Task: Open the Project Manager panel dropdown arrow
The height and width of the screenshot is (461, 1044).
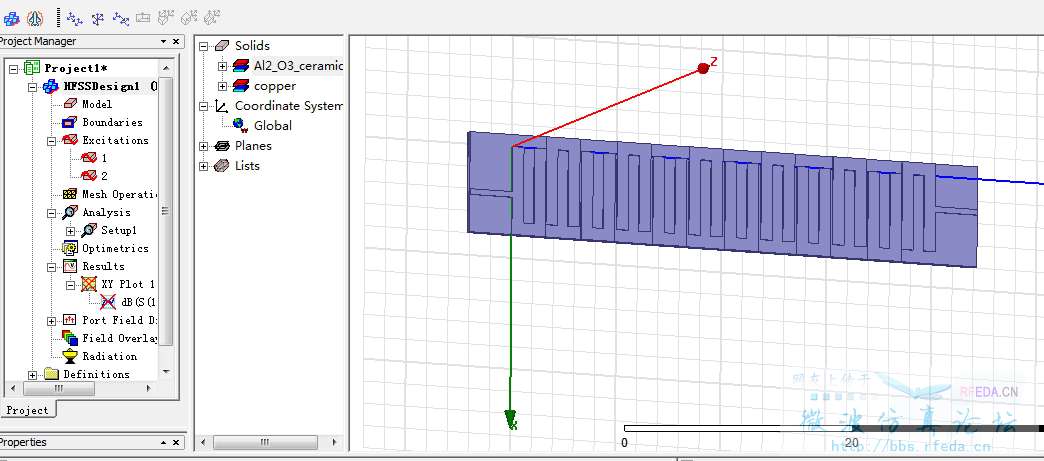Action: [164, 41]
